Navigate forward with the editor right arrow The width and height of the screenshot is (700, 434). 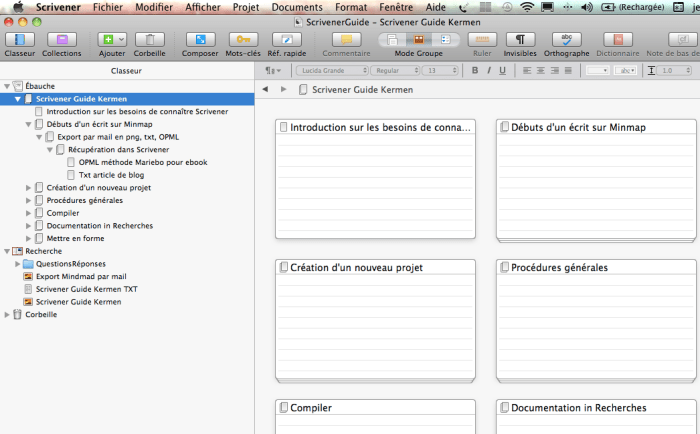283,89
